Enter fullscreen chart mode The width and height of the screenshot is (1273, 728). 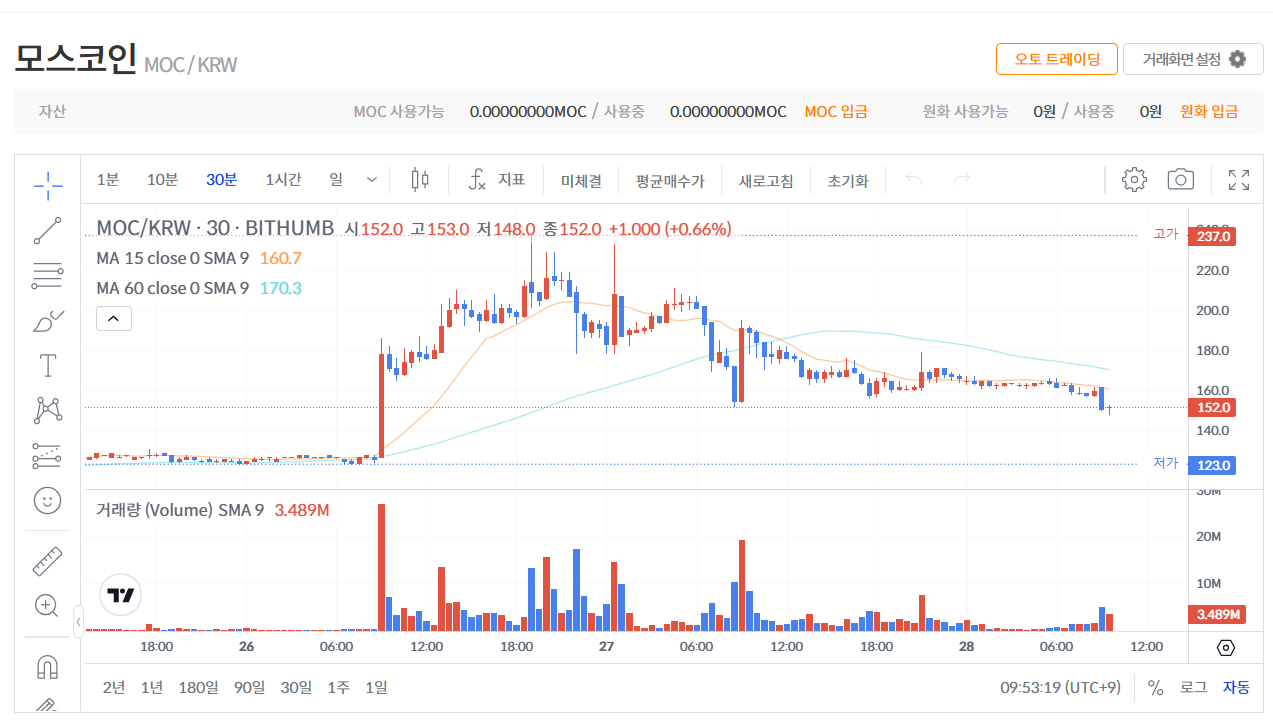1239,180
